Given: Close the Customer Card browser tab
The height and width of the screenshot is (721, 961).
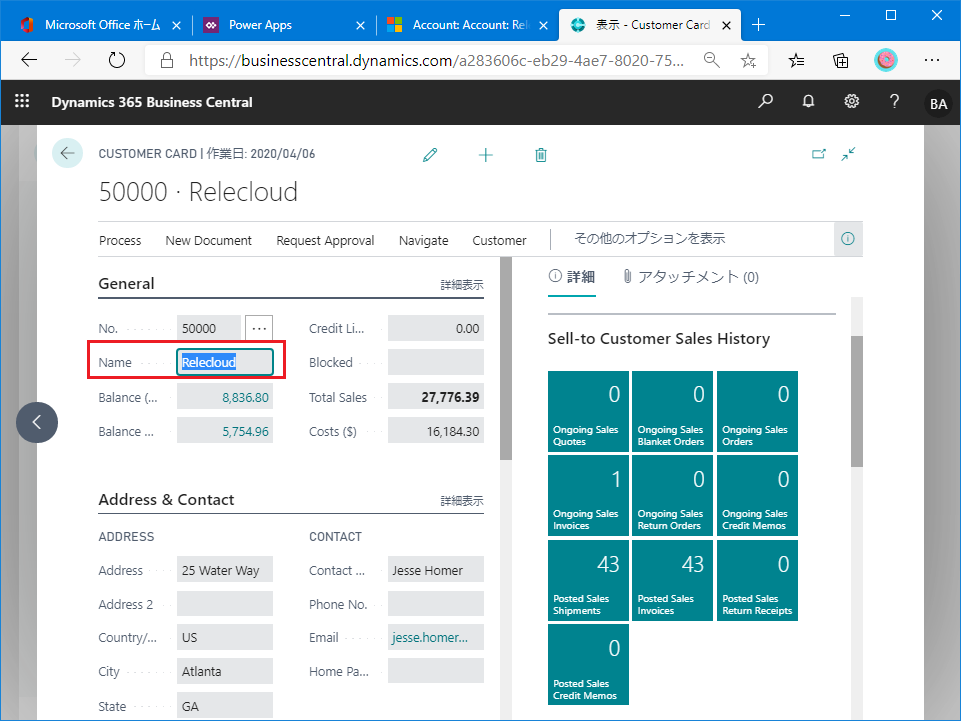Looking at the screenshot, I should coord(726,25).
